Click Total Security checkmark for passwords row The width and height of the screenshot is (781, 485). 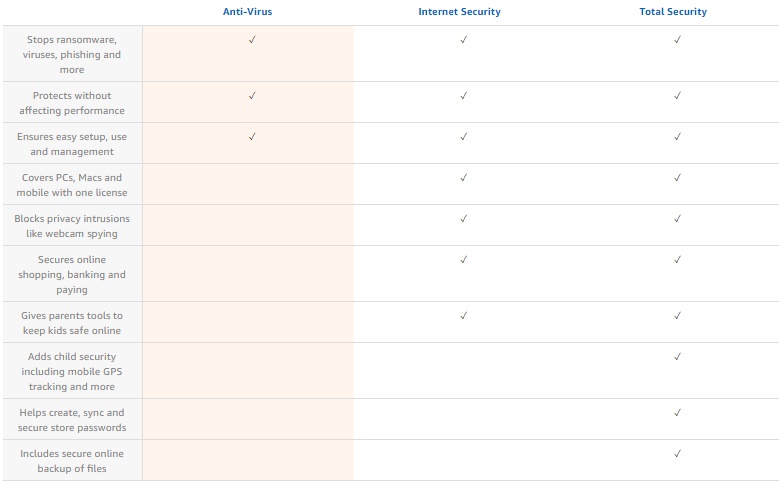point(677,412)
